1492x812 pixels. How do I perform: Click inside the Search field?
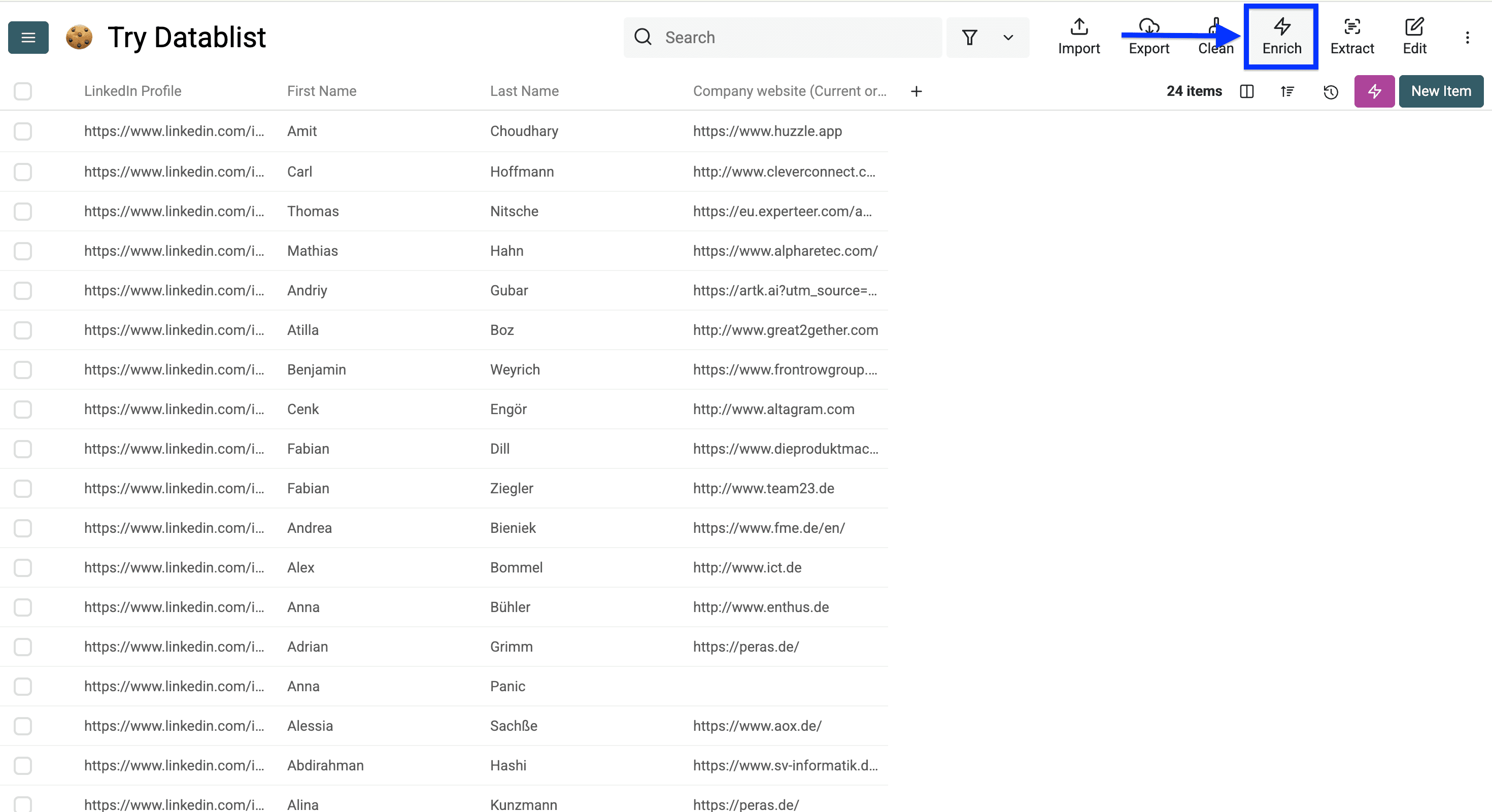(x=782, y=37)
